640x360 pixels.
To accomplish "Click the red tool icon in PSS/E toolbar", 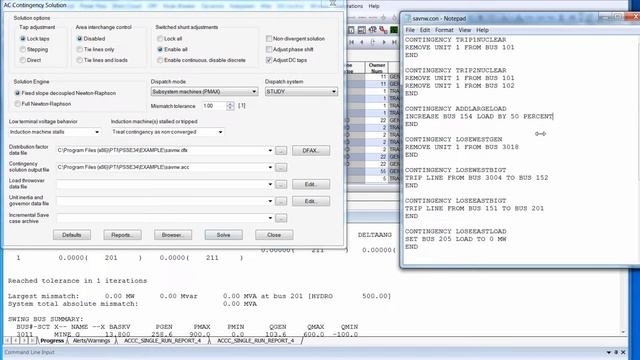I will pos(383,30).
